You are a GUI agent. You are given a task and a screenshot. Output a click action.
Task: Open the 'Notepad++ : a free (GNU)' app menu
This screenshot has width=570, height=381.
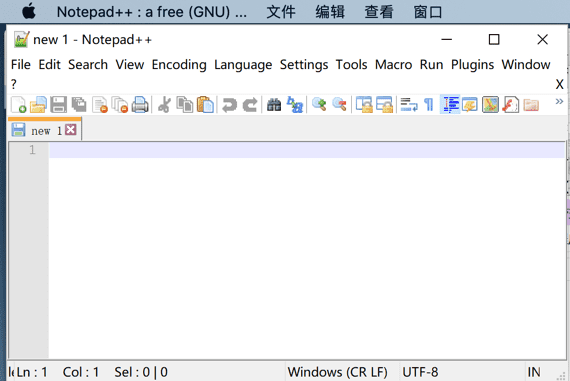pos(152,12)
